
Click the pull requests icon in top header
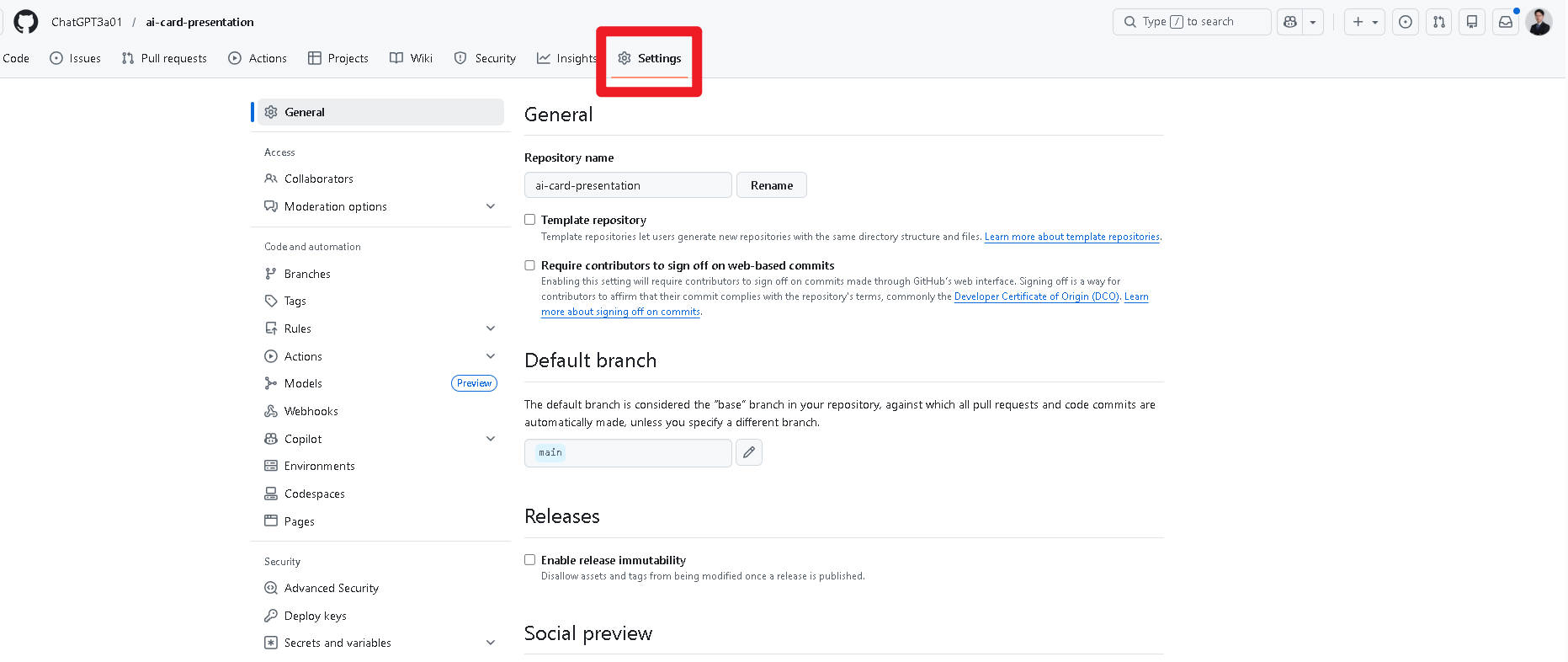pos(1438,22)
